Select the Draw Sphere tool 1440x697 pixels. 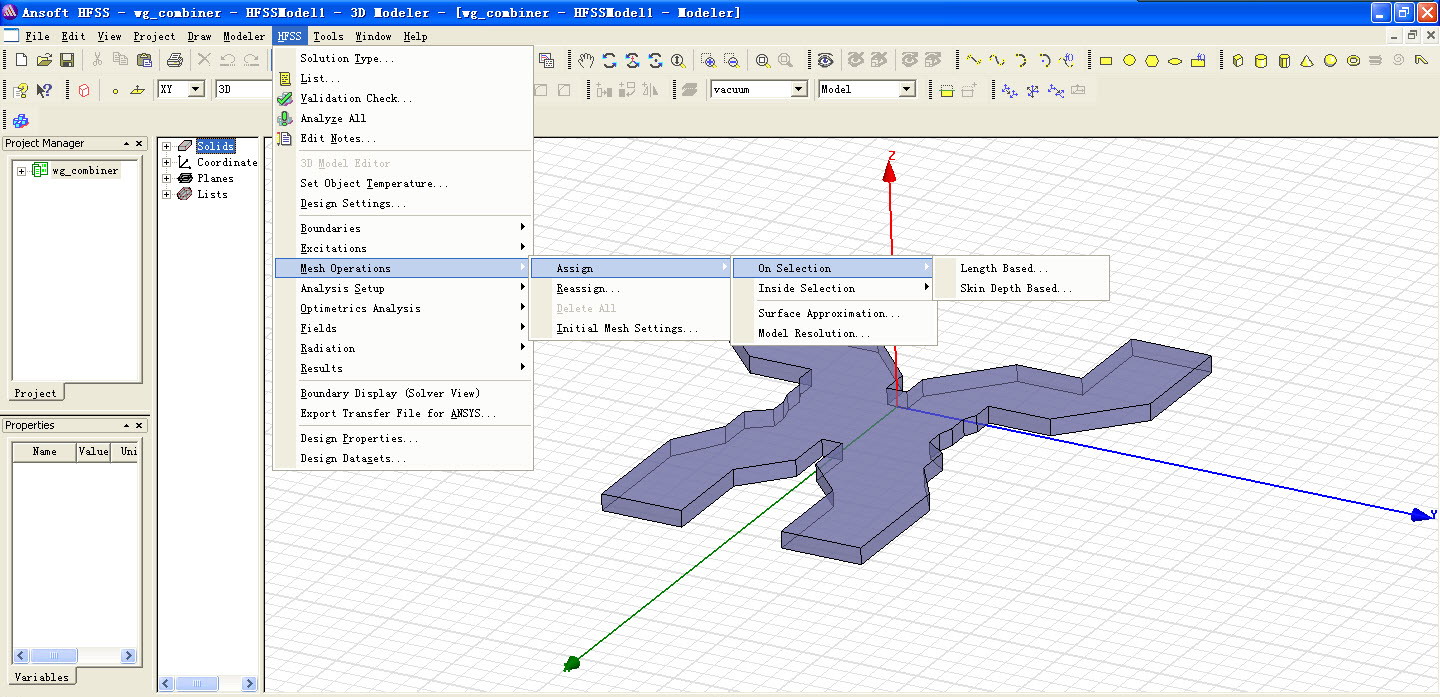pos(1330,60)
